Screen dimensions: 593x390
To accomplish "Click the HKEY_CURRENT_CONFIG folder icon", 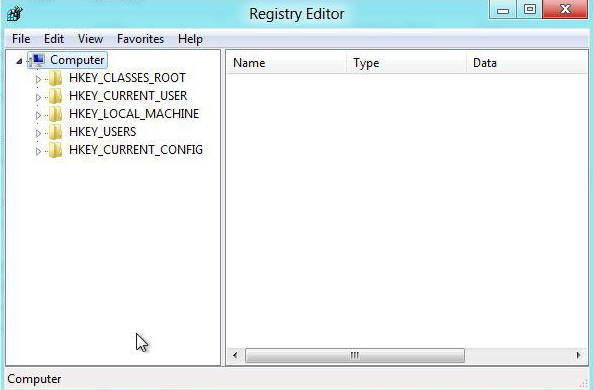I will (56, 150).
